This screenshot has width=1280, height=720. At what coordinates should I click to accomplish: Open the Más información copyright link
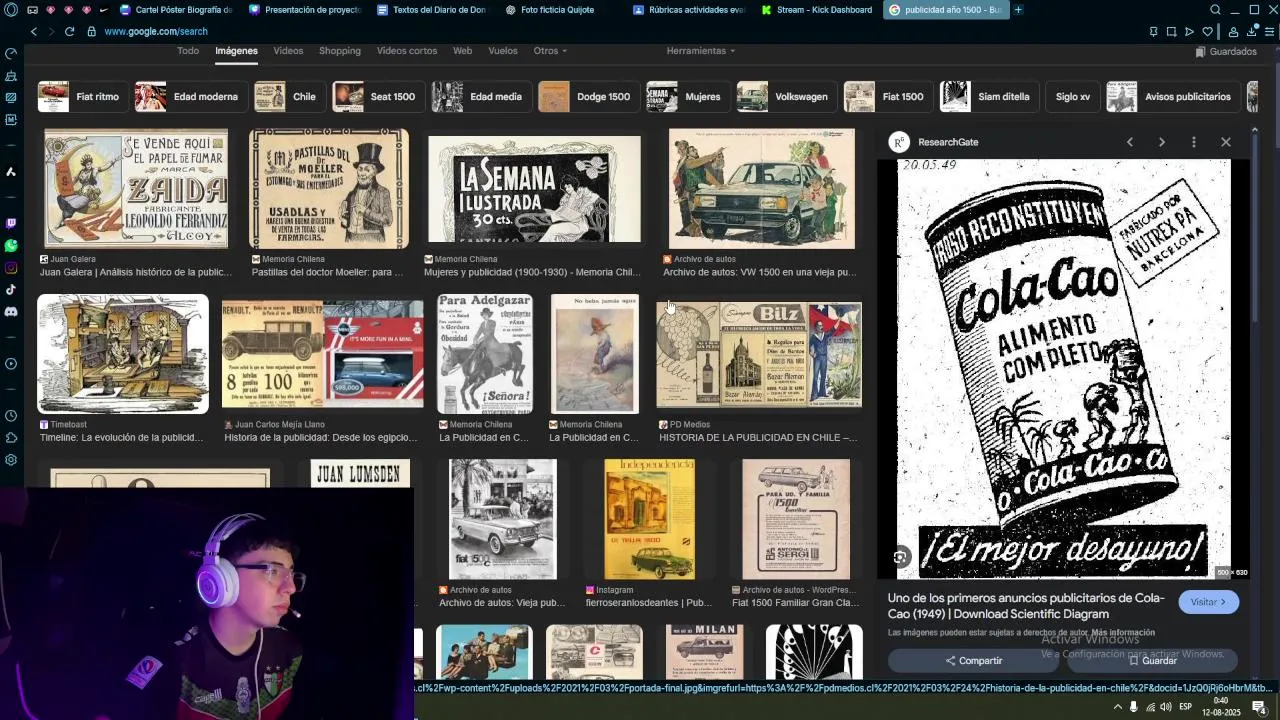1123,633
